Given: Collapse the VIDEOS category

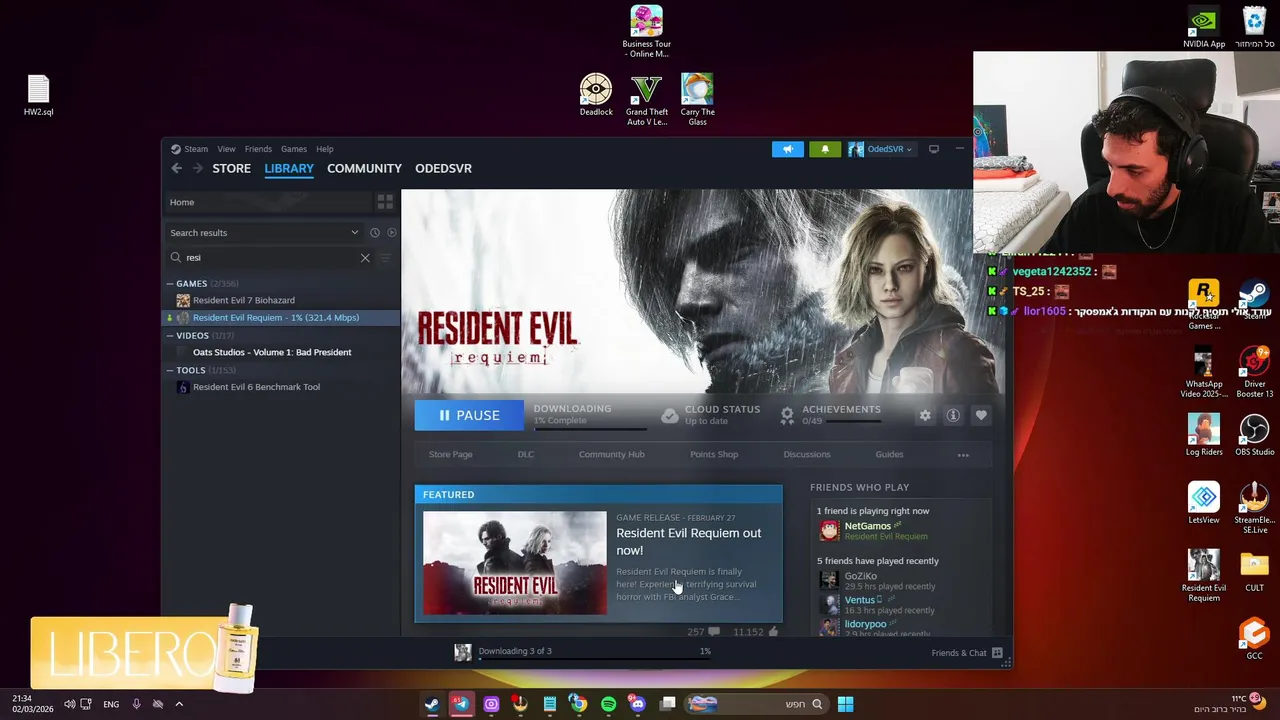Looking at the screenshot, I should pyautogui.click(x=170, y=336).
